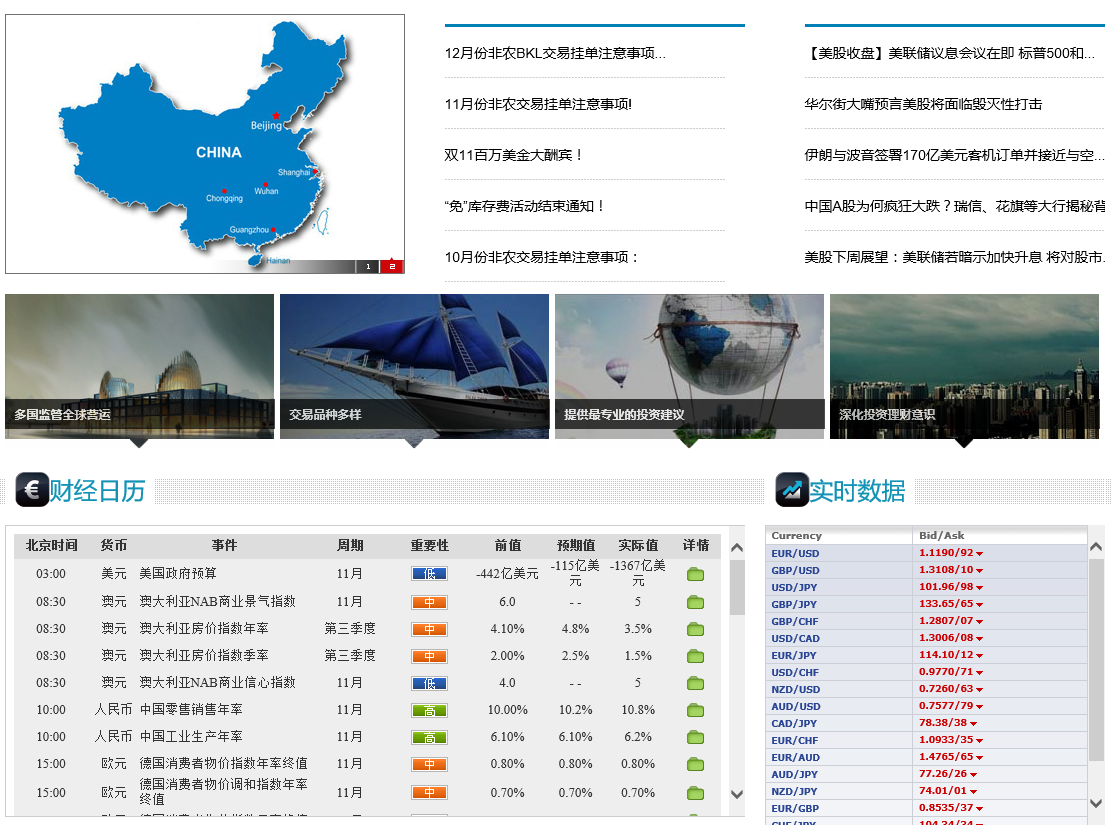This screenshot has width=1112, height=834.
Task: Select 提供最专业的投资建议 globe card
Action: [689, 367]
